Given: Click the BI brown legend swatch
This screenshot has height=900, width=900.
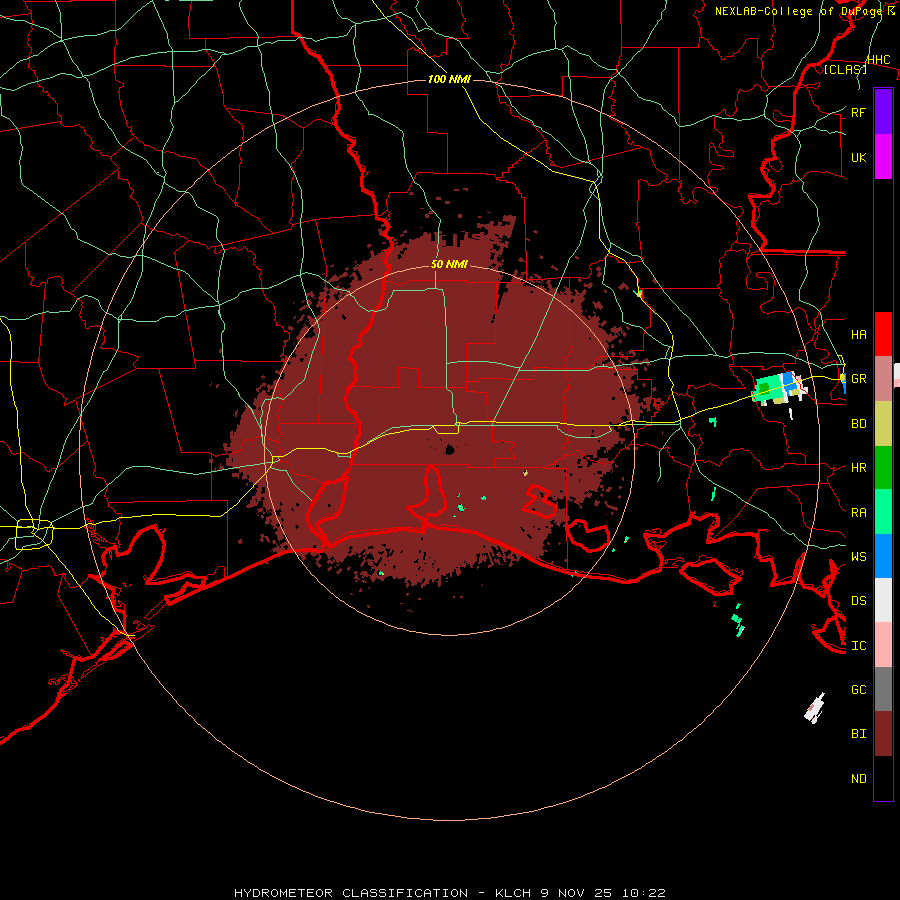Looking at the screenshot, I should pyautogui.click(x=883, y=734).
